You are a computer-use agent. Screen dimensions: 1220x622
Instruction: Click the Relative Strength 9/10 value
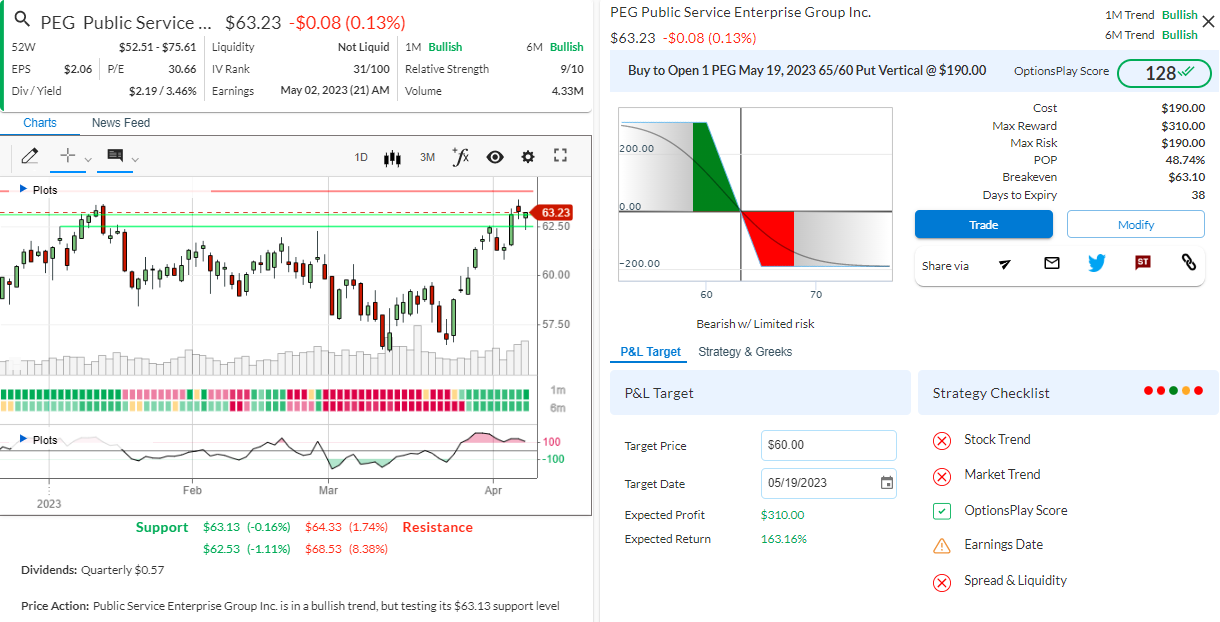572,69
